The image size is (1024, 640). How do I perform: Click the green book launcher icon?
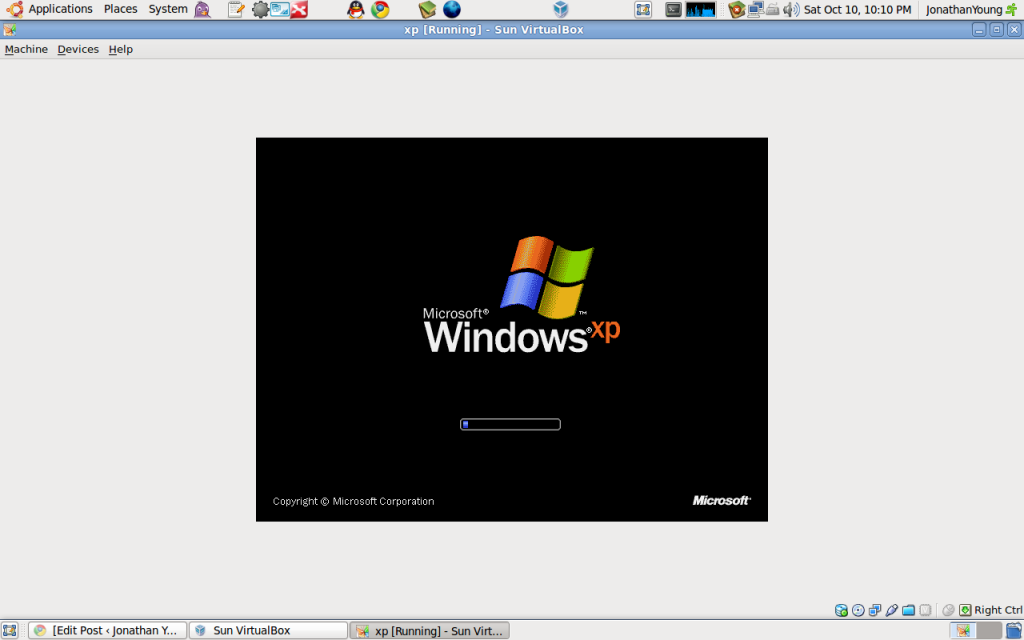pos(427,9)
